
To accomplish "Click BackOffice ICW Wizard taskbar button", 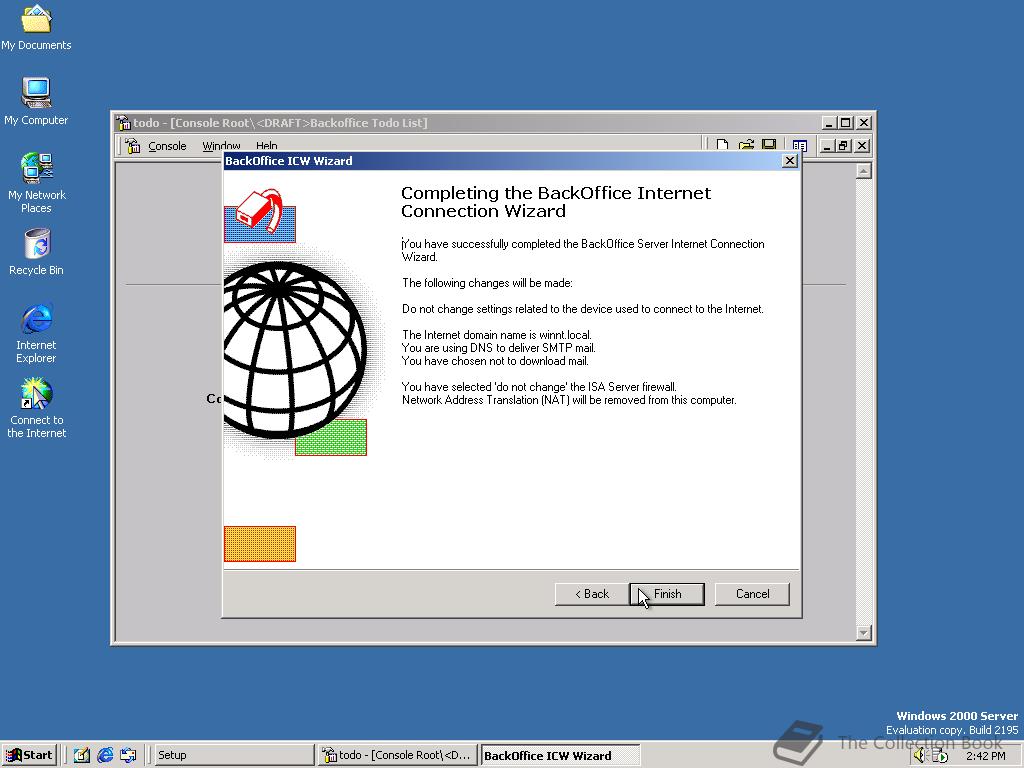I will point(560,756).
